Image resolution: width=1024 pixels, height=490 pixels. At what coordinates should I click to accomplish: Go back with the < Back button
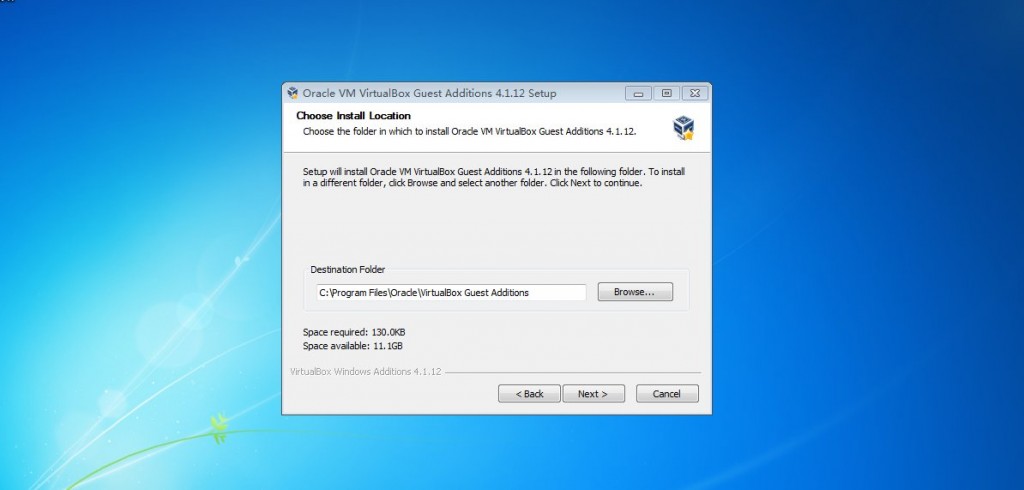coord(529,394)
